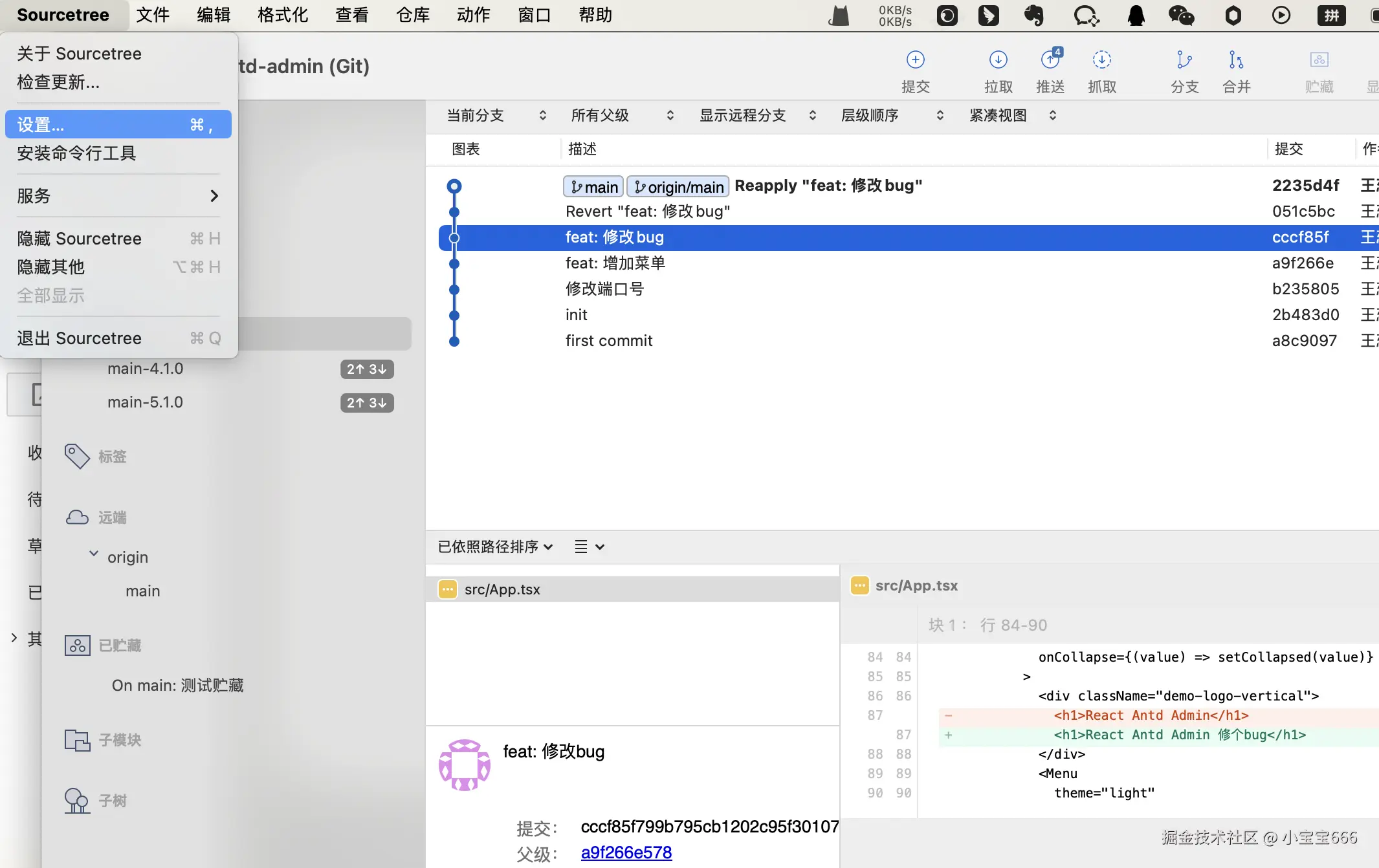Open the file list view mode dropdown
The image size is (1379, 868).
[589, 547]
